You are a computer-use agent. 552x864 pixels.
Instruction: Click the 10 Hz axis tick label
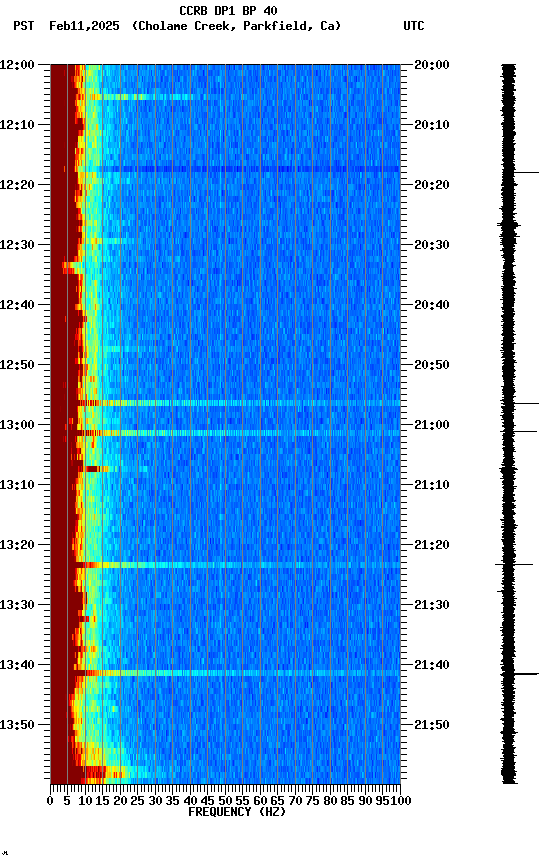pos(85,801)
